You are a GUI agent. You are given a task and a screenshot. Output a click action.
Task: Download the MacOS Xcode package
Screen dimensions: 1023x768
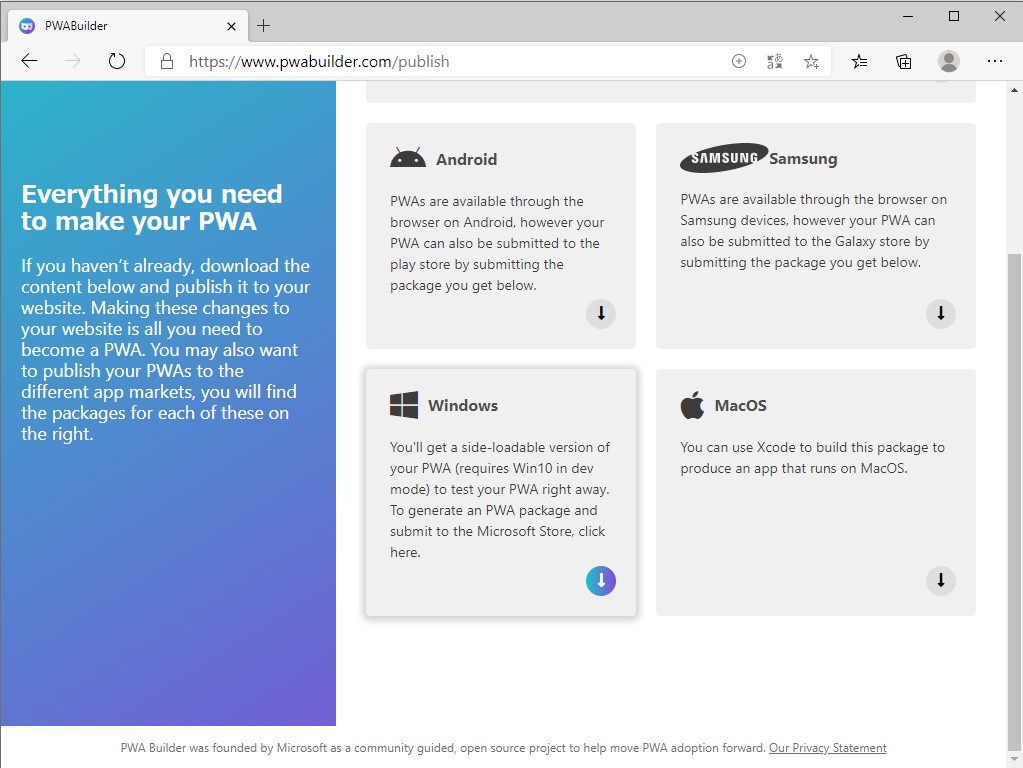coord(939,580)
